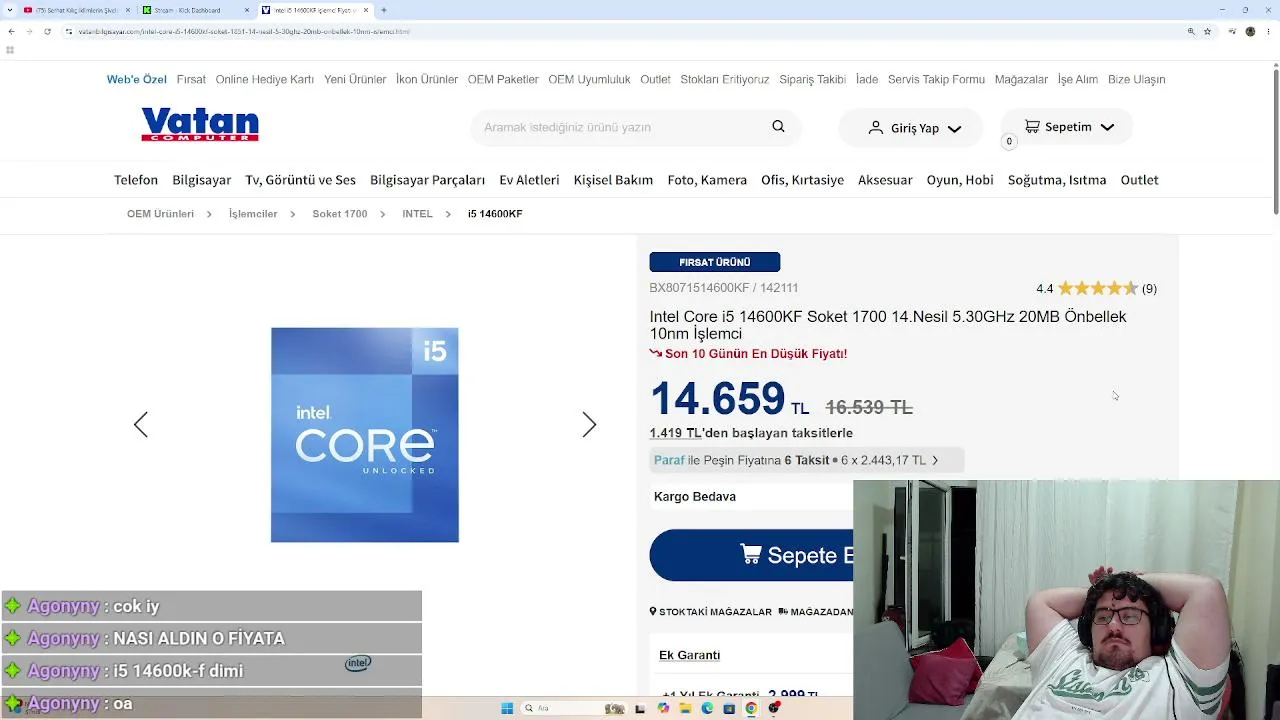Click the page vertical scrollbar

point(1276,140)
